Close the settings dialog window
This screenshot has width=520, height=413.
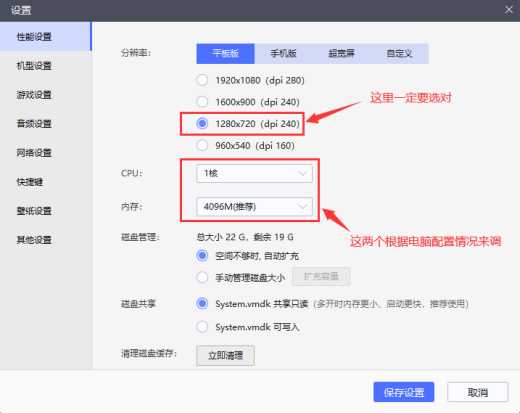[508, 10]
